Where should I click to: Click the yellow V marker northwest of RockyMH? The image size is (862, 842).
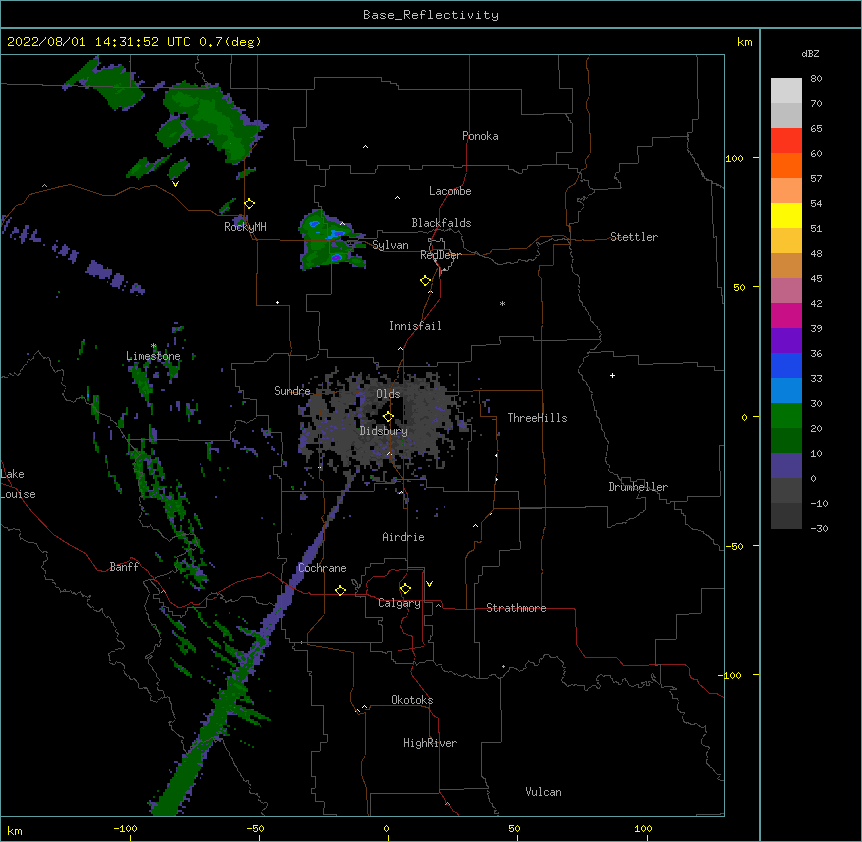[x=175, y=184]
